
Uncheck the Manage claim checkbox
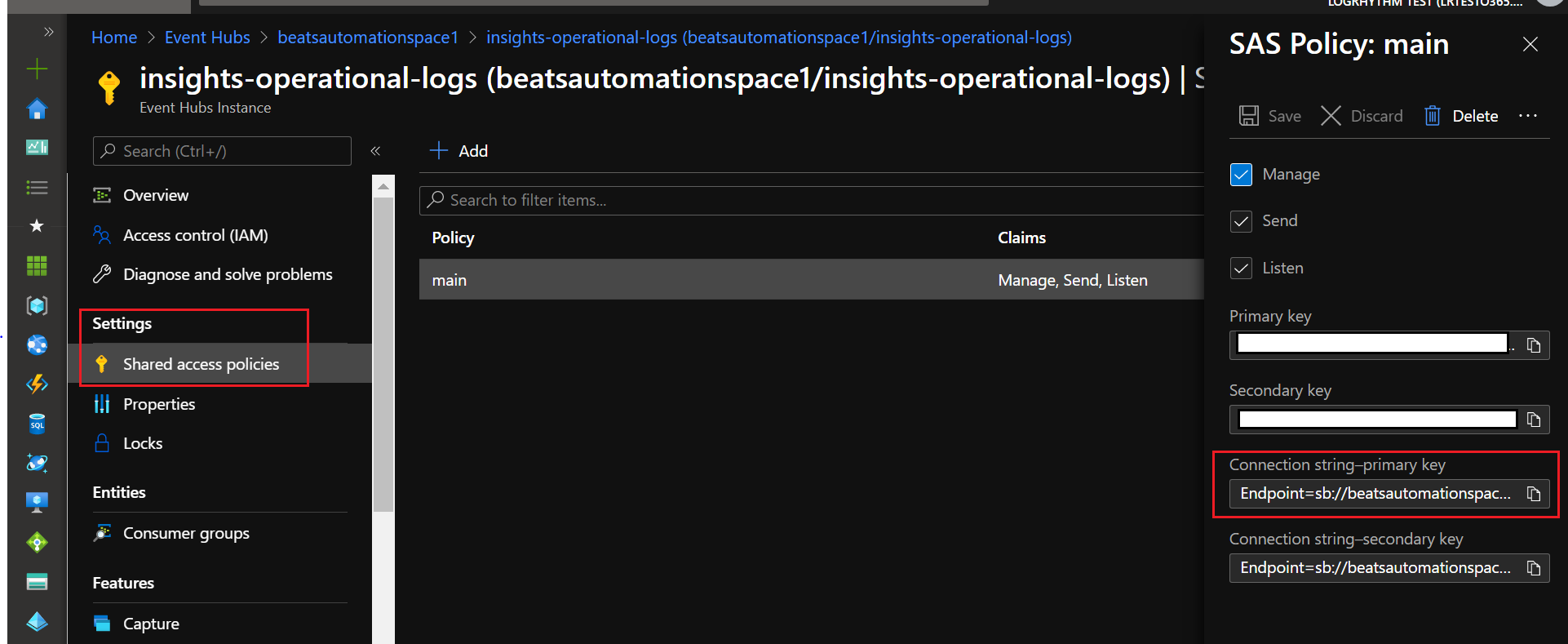pos(1241,175)
